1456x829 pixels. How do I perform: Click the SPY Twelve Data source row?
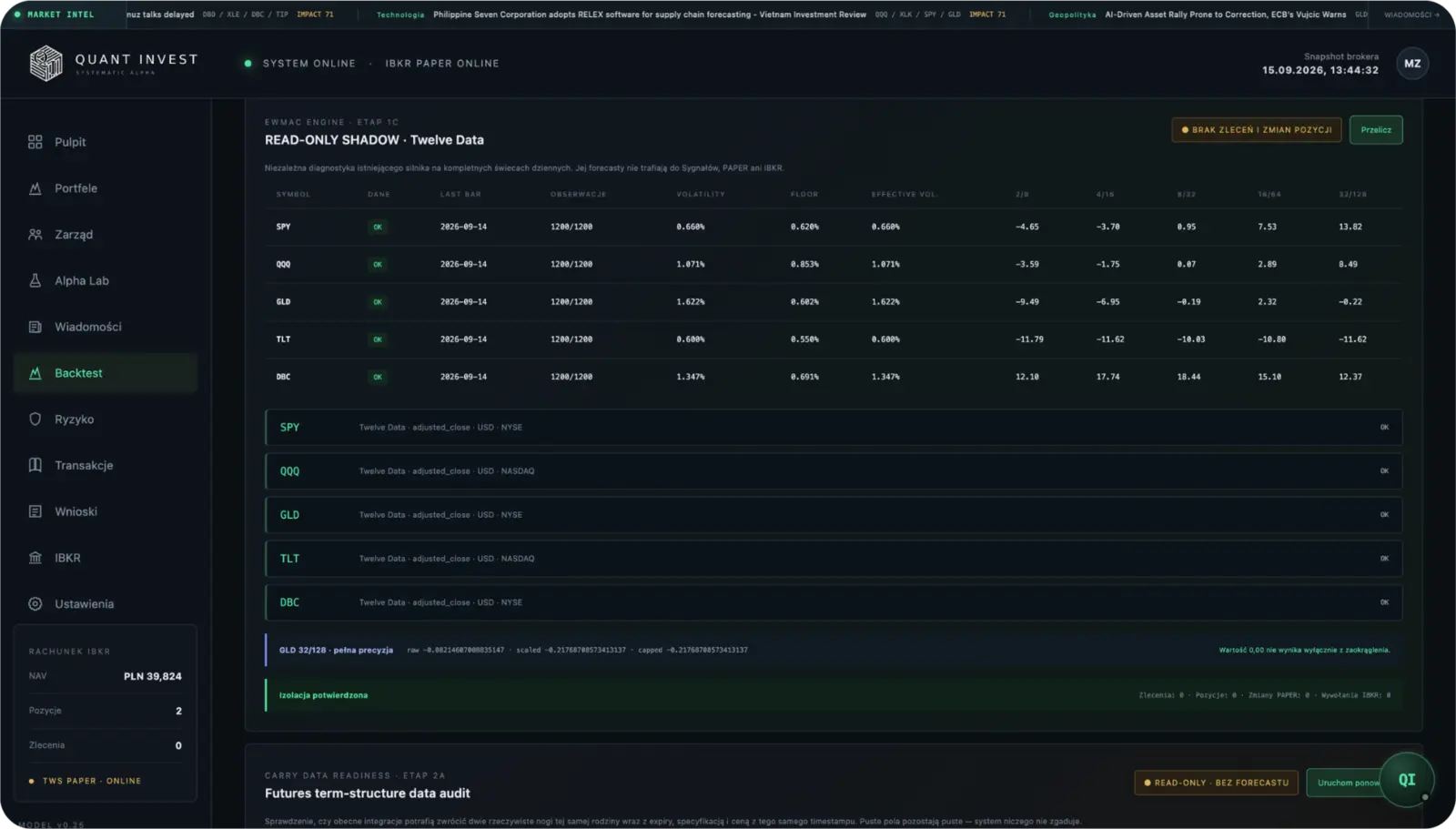[x=834, y=428]
